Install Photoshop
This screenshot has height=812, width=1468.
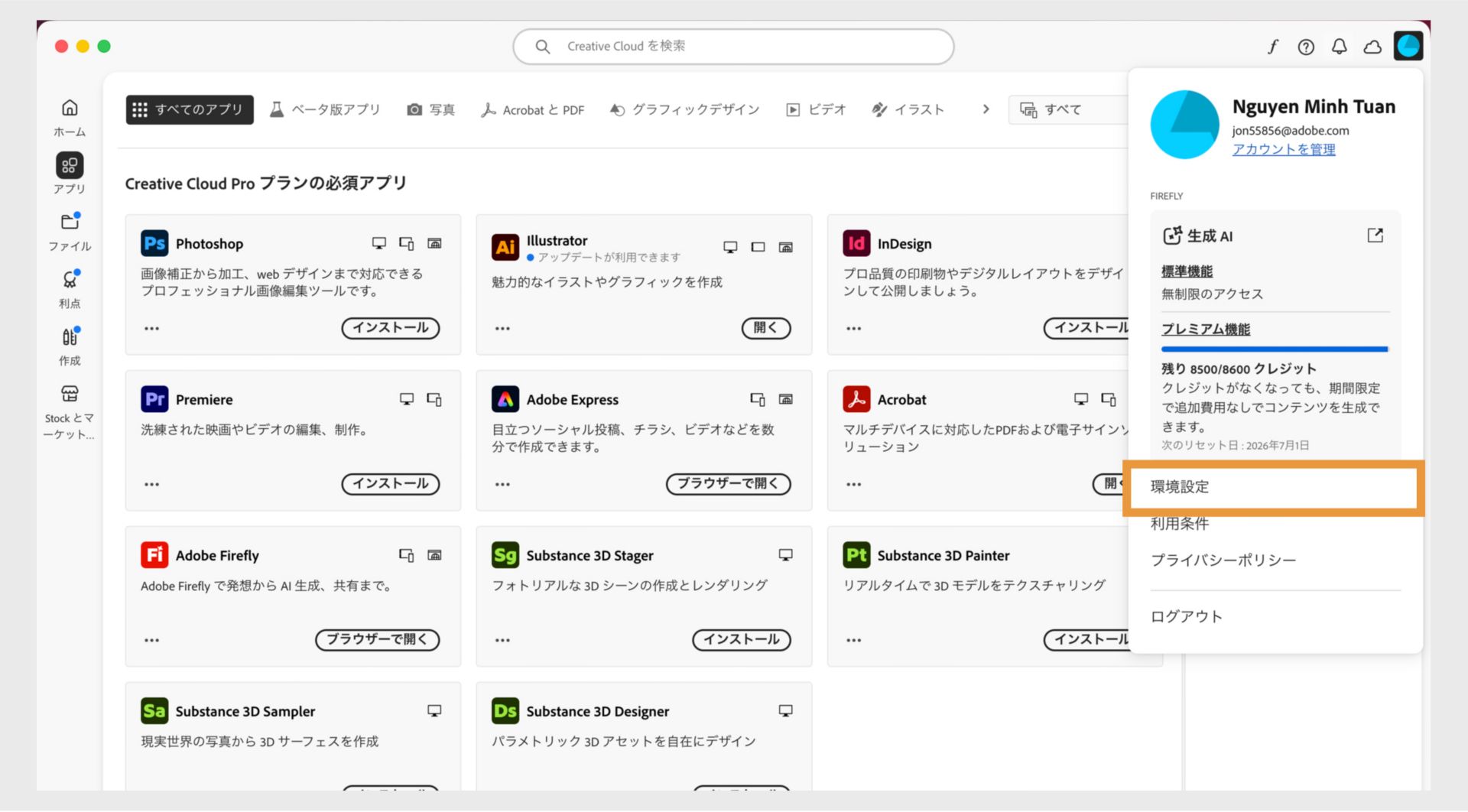[391, 328]
